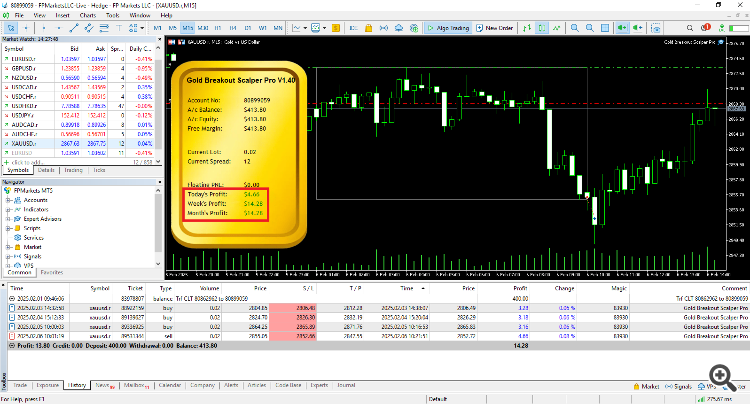Open the File menu

(x=19, y=15)
